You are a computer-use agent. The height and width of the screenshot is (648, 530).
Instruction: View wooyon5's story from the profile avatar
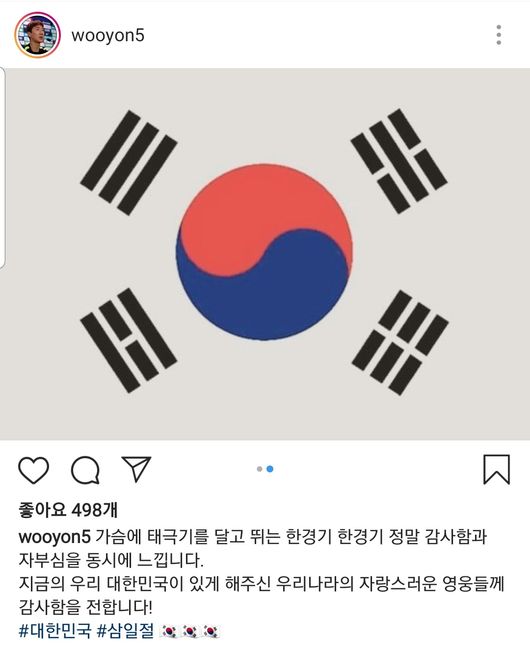tap(37, 35)
